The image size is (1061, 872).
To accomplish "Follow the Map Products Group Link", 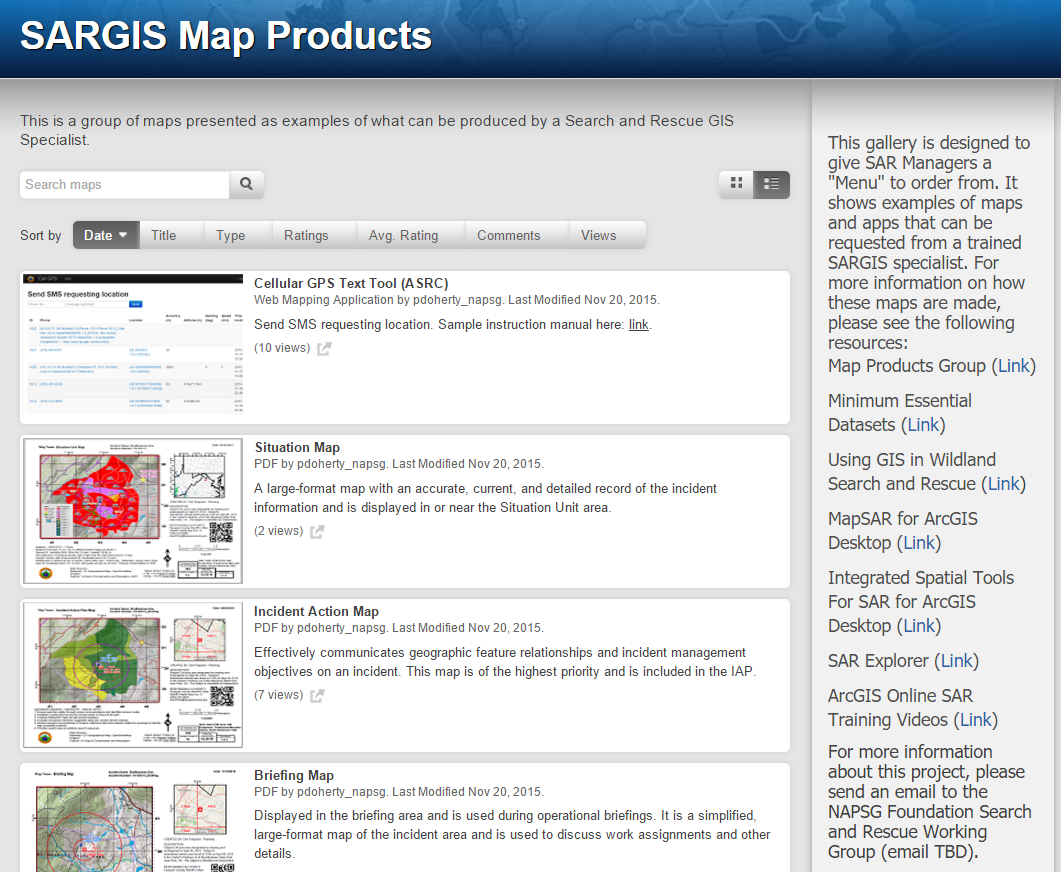I will pos(1014,366).
